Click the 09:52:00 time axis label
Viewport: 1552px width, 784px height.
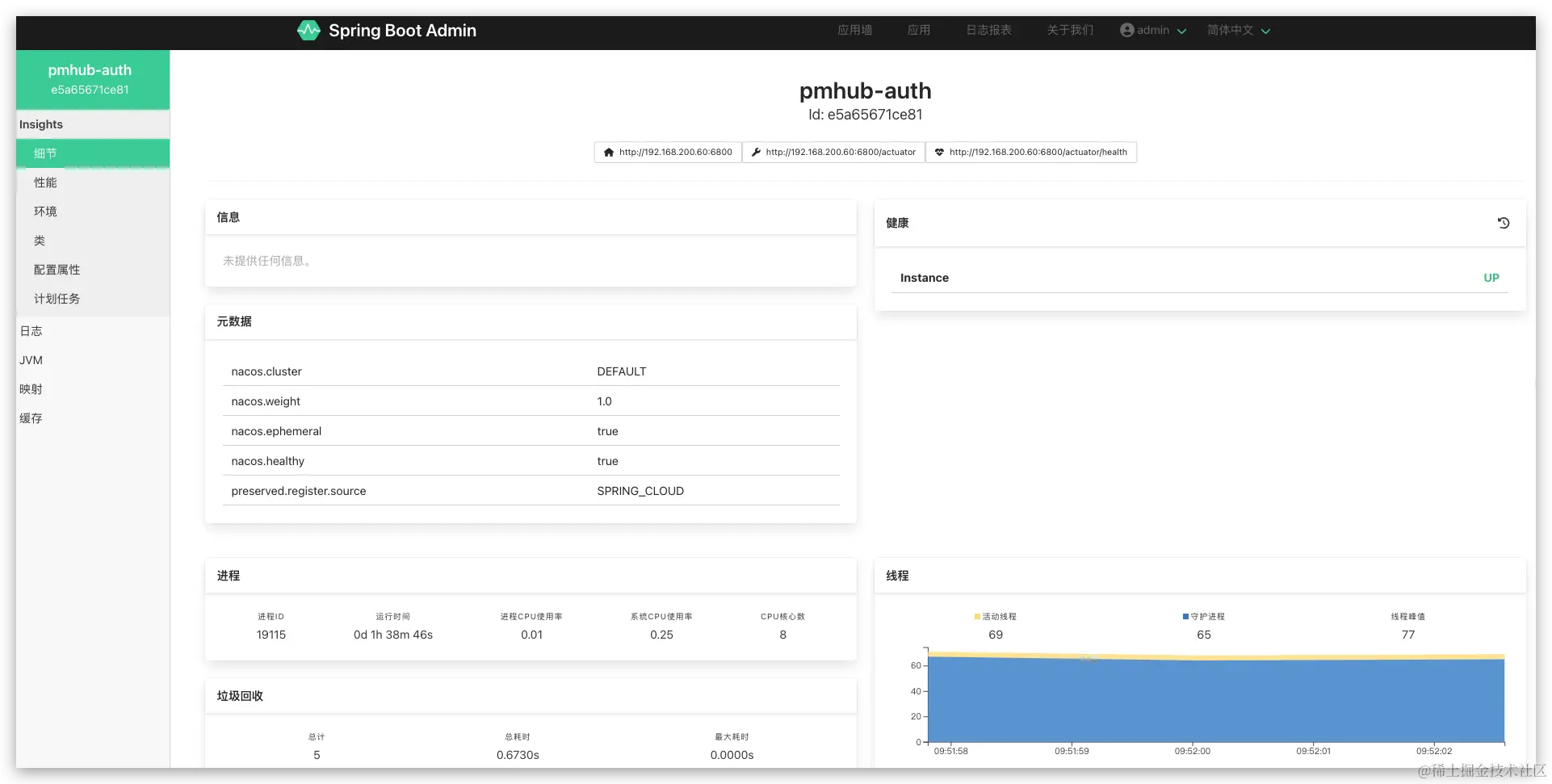click(1193, 751)
